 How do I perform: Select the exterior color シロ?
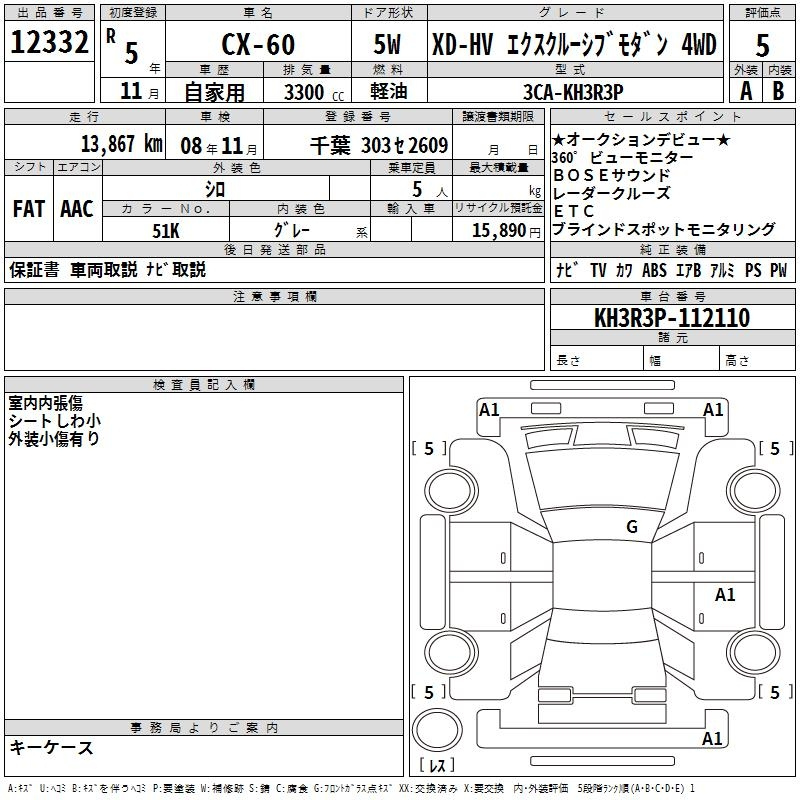click(x=215, y=189)
